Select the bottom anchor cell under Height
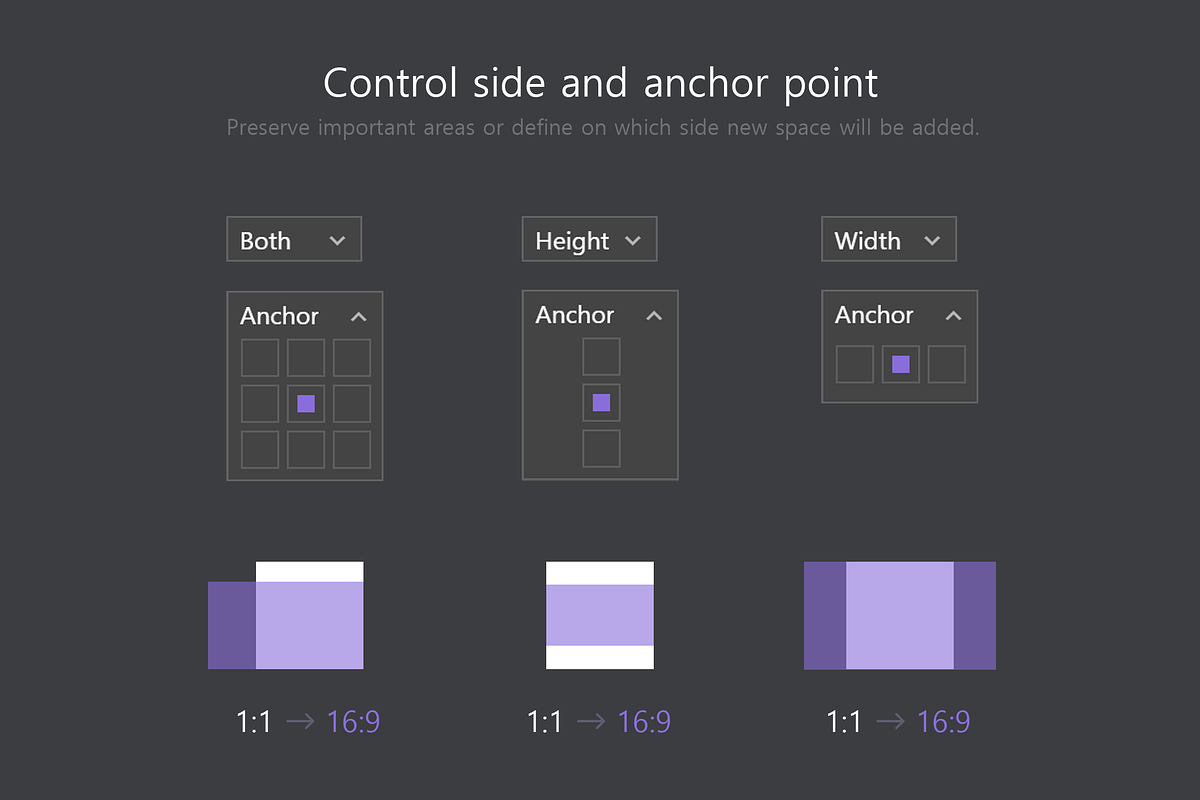The height and width of the screenshot is (800, 1200). [x=601, y=448]
